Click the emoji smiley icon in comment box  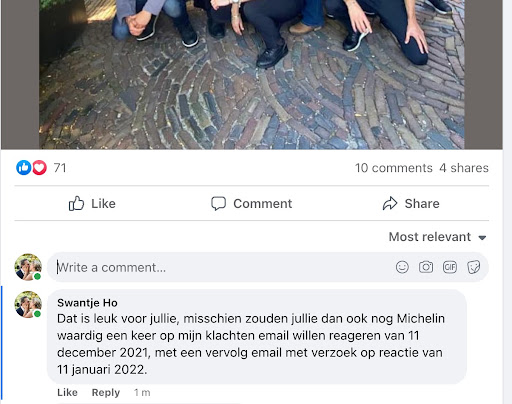point(402,267)
